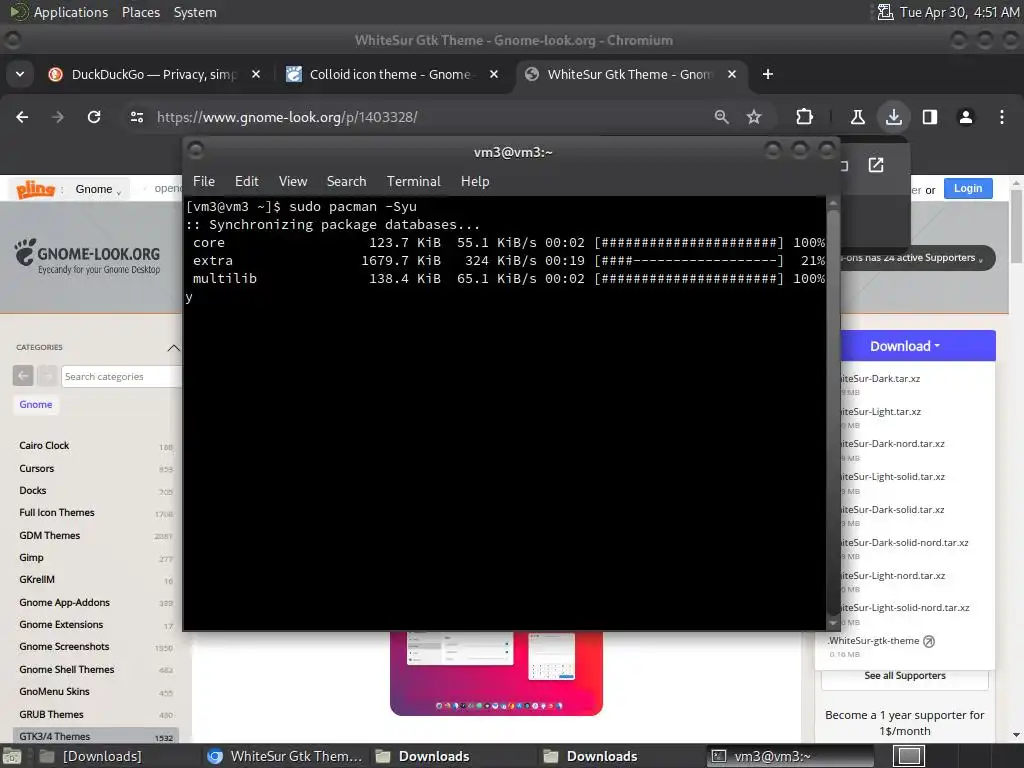Image resolution: width=1024 pixels, height=768 pixels.
Task: Open the terminal File menu
Action: [x=204, y=182]
